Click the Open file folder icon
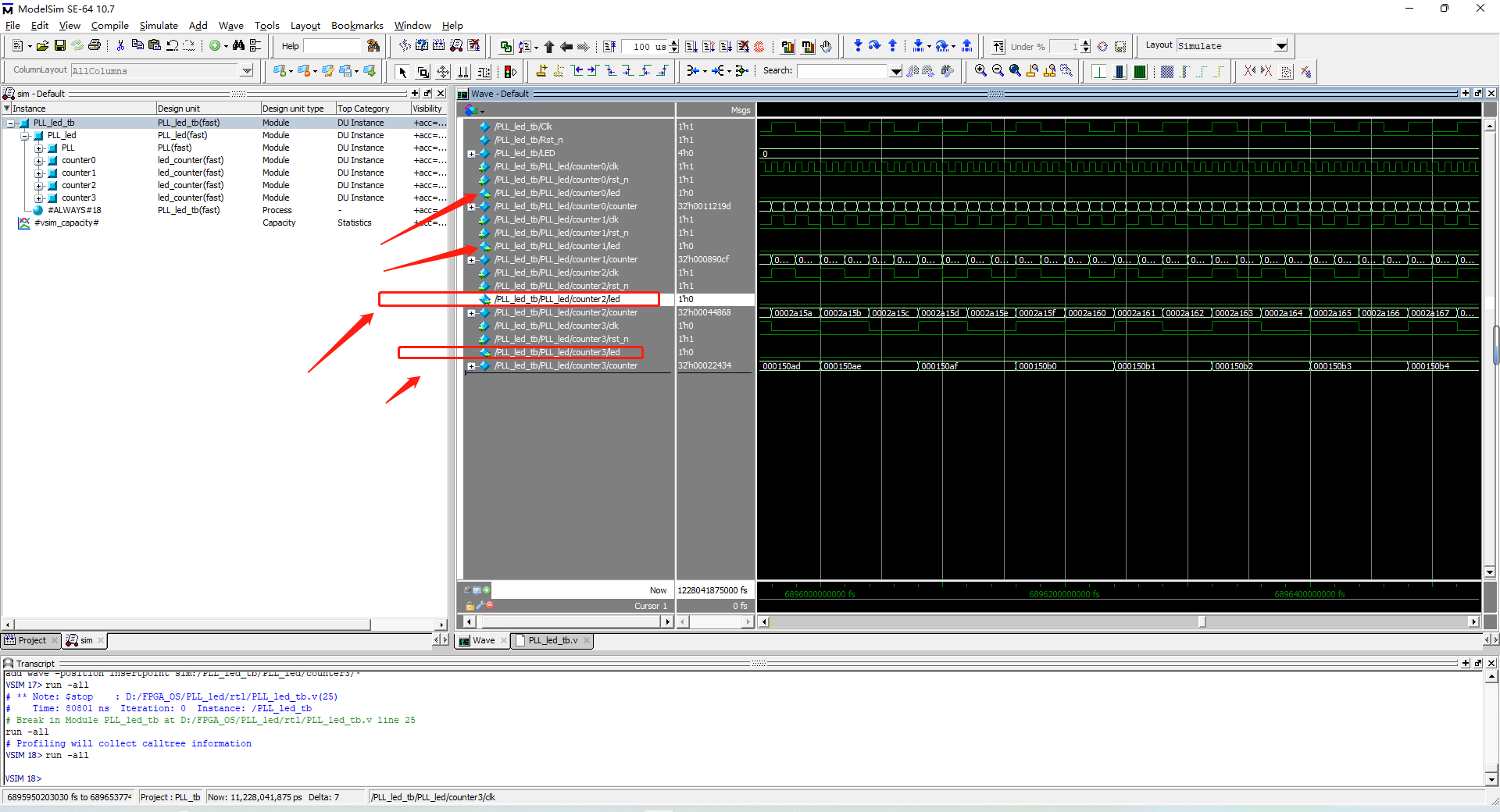 click(x=43, y=46)
